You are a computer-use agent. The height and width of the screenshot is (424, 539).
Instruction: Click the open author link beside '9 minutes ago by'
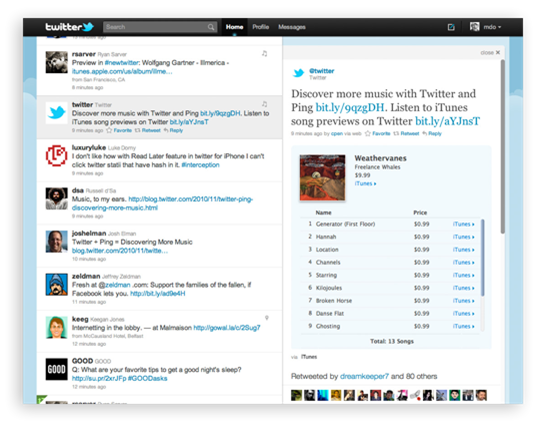(337, 133)
